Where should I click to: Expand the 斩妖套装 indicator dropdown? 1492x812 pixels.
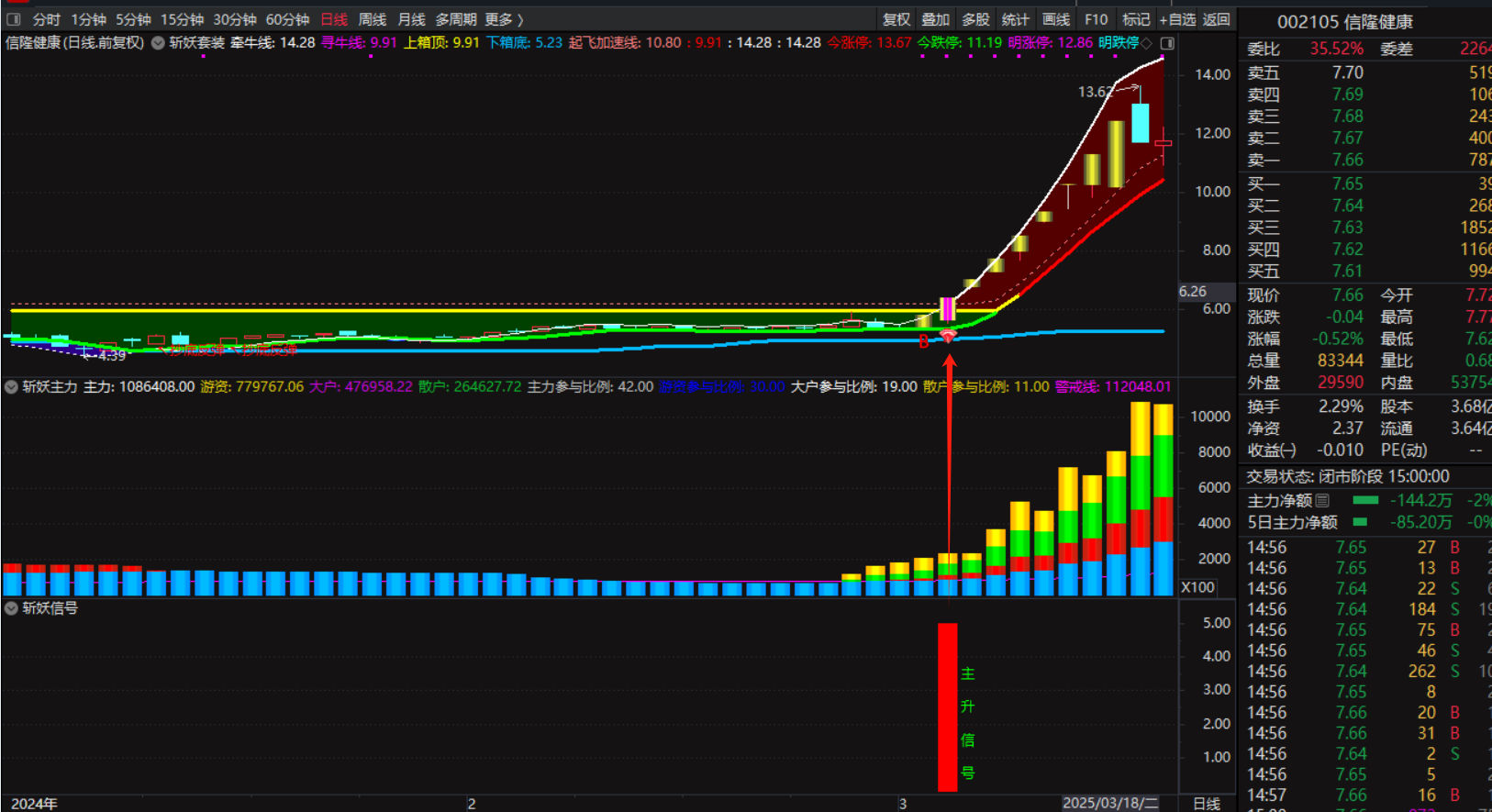point(159,43)
